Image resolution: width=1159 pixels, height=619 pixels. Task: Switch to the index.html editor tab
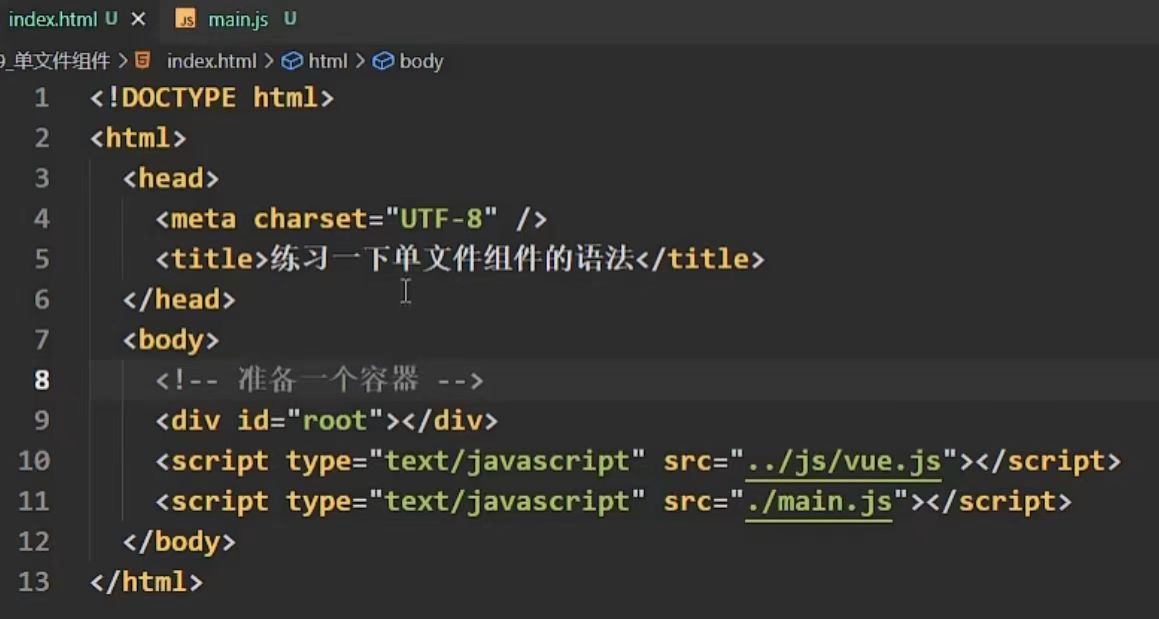pyautogui.click(x=76, y=20)
